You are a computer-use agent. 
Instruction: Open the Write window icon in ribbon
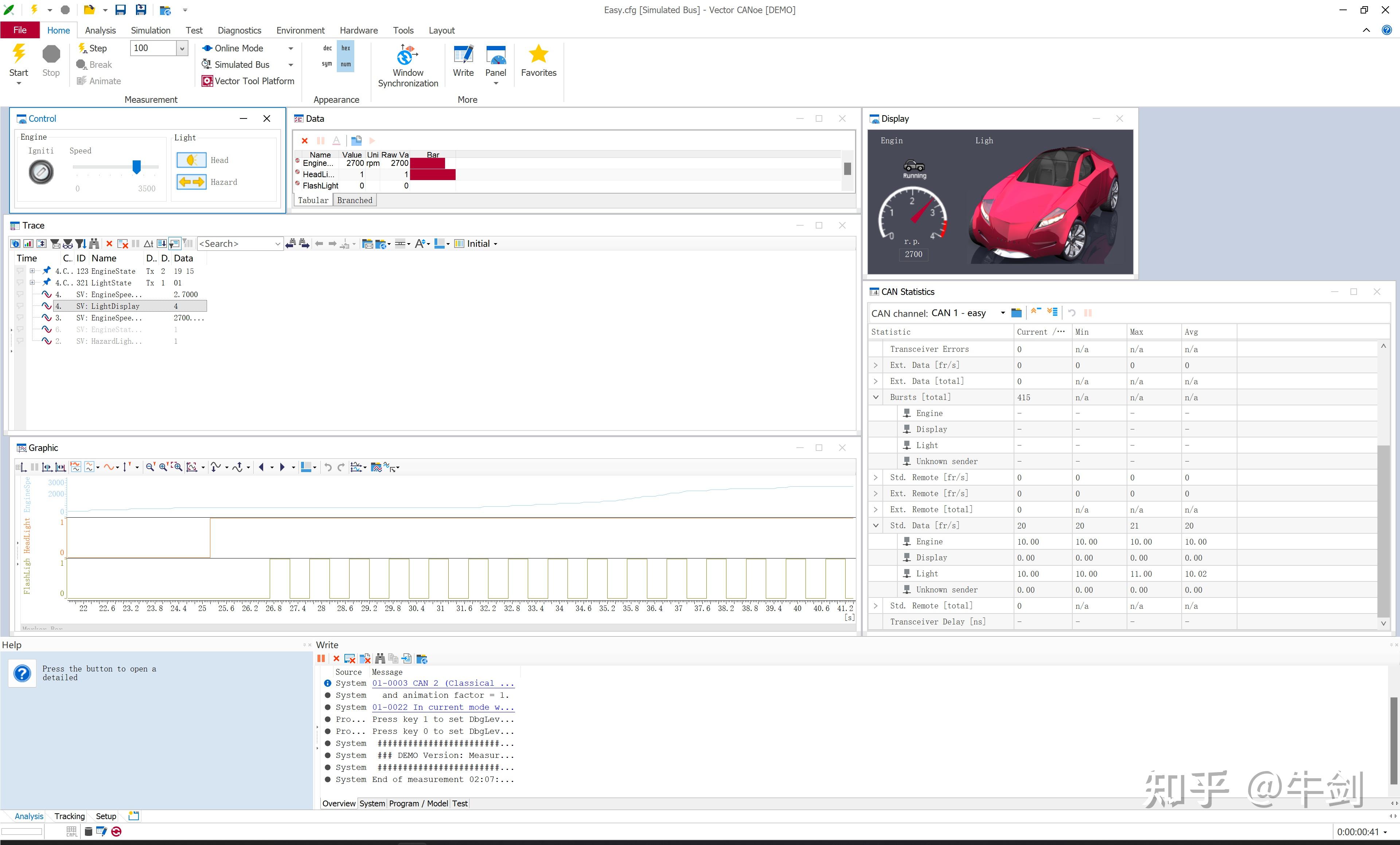(463, 55)
